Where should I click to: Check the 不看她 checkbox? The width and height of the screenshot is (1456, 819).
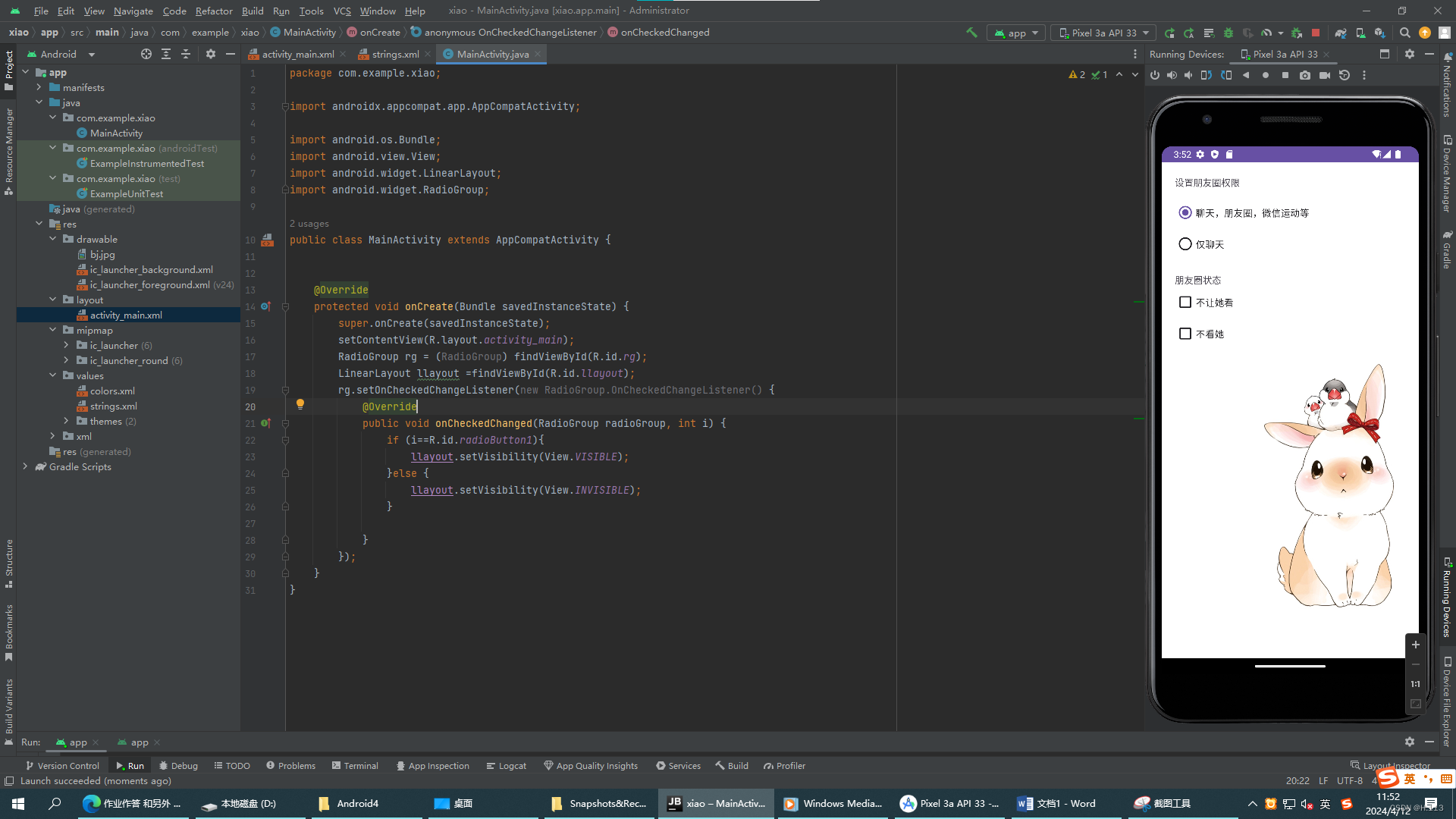point(1185,334)
